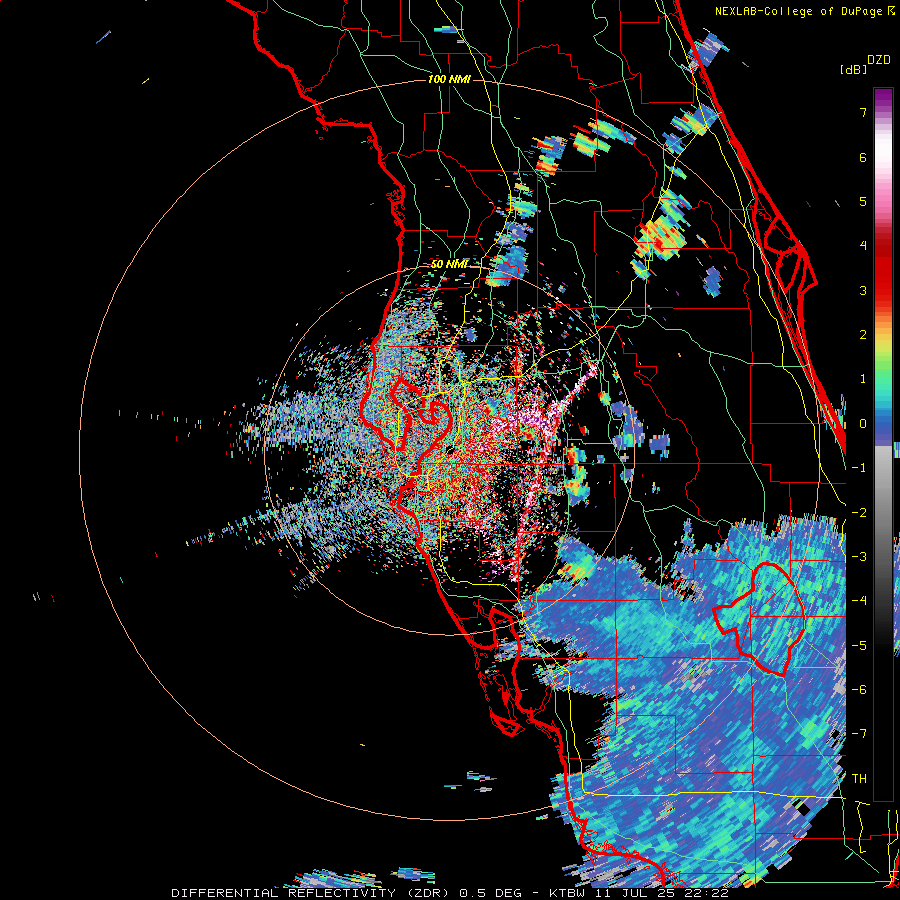Viewport: 900px width, 900px height.
Task: Click the 4 value on color scale
Action: coord(863,246)
